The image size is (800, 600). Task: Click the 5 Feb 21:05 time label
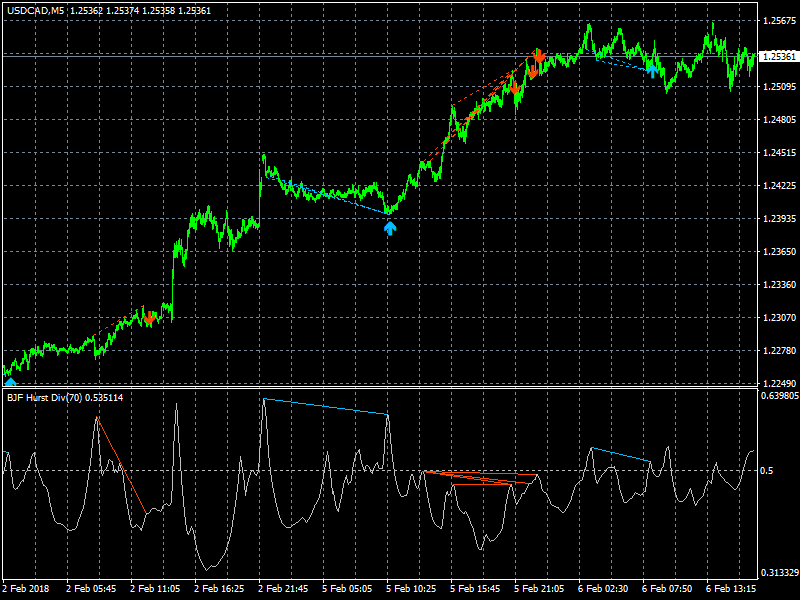pyautogui.click(x=539, y=589)
